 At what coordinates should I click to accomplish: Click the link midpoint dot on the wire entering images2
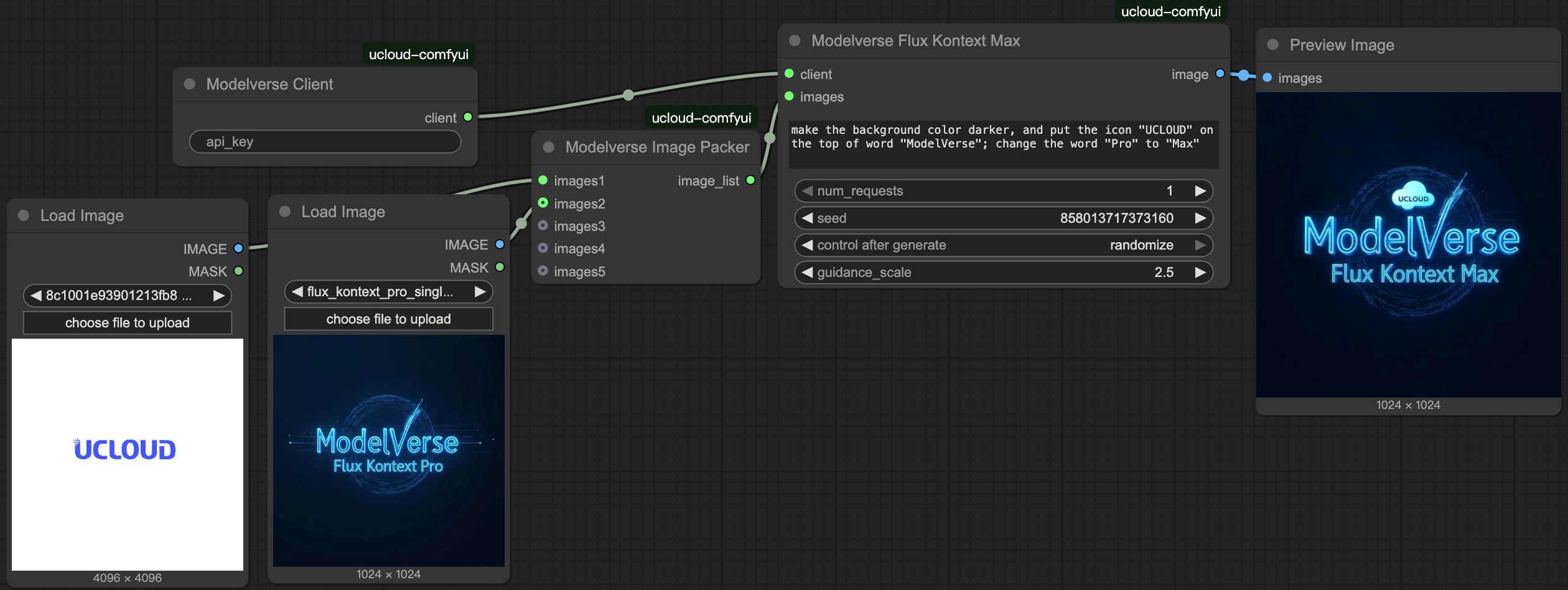(521, 223)
